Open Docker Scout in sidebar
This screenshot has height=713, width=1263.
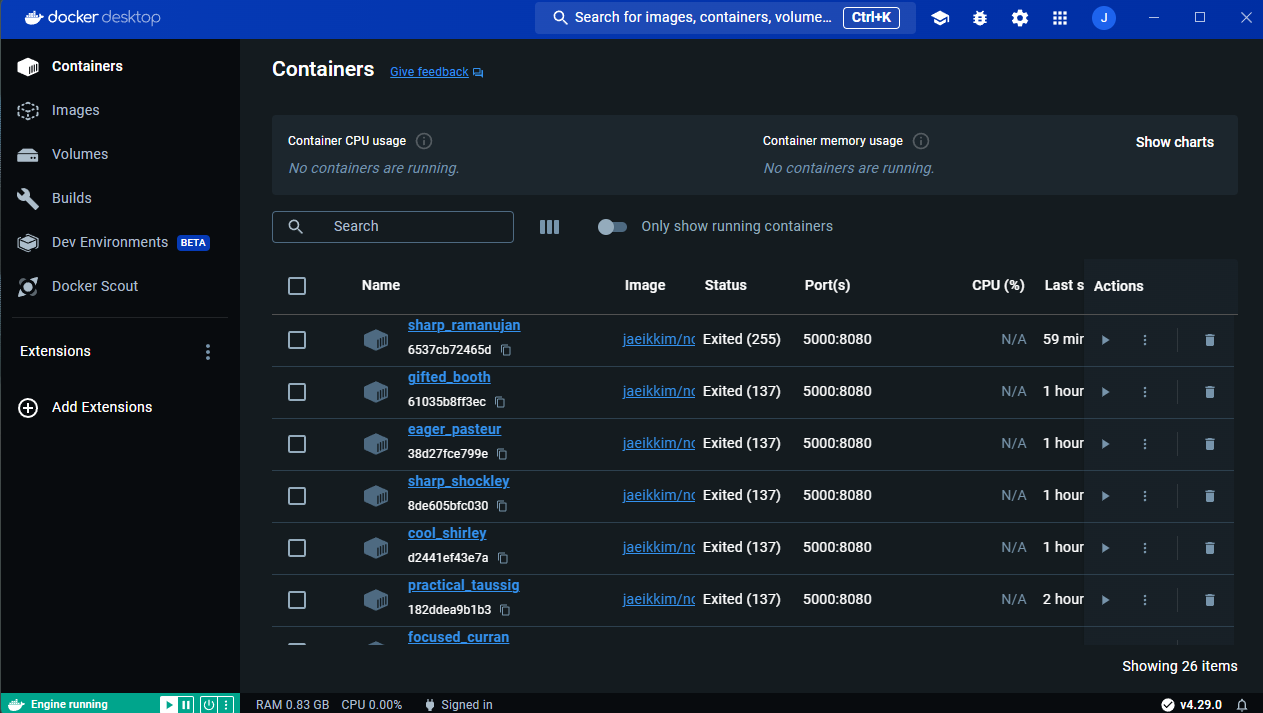click(120, 286)
